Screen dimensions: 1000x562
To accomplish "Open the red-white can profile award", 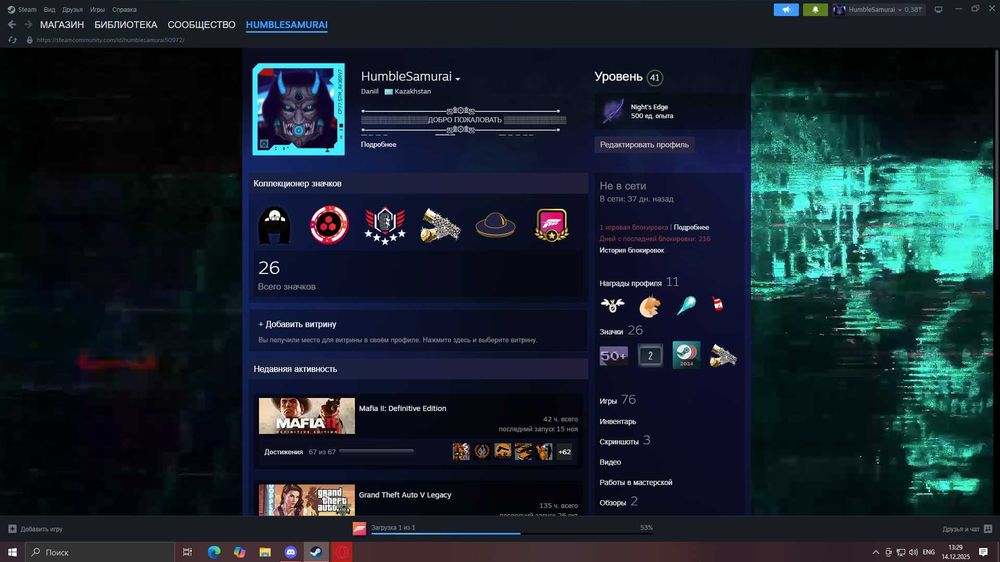I will (x=717, y=304).
